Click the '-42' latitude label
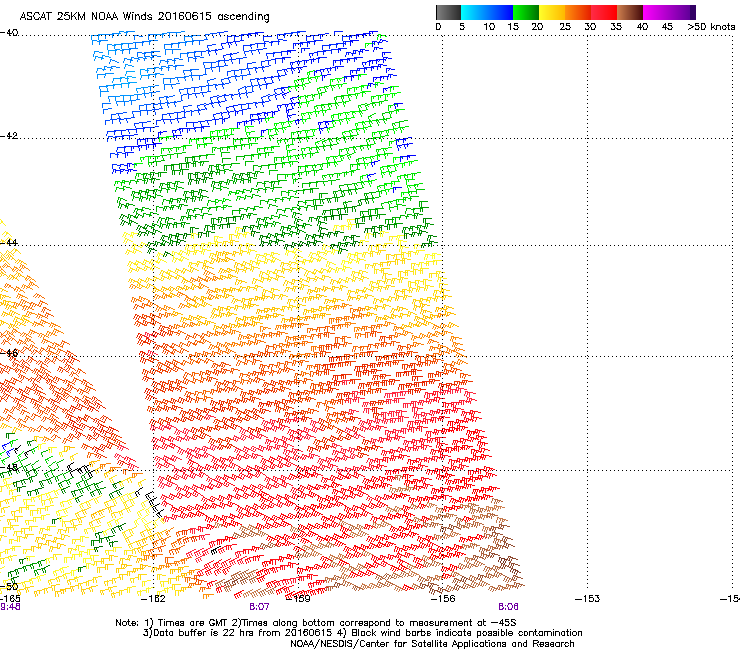Screen dimensions: 740x650 [x=9, y=136]
